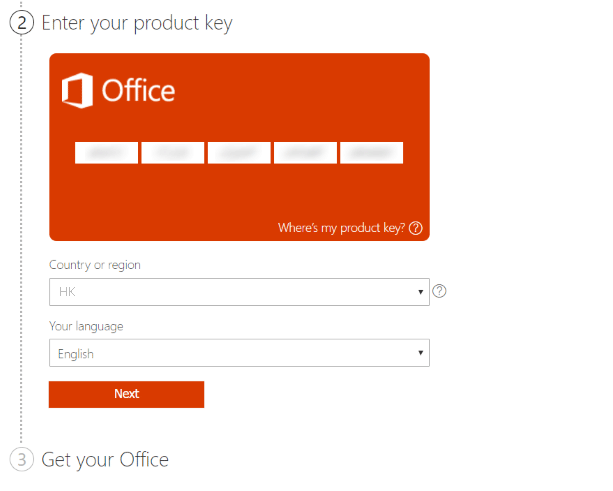Viewport: 613px width, 491px height.
Task: Focus the fourth product key field
Action: (305, 153)
